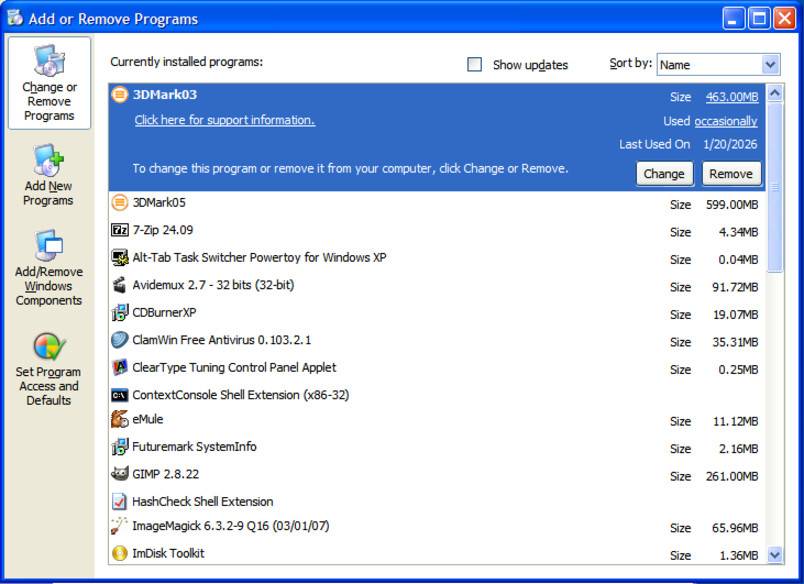Click the 7-Zip 24.09 program icon

point(120,230)
